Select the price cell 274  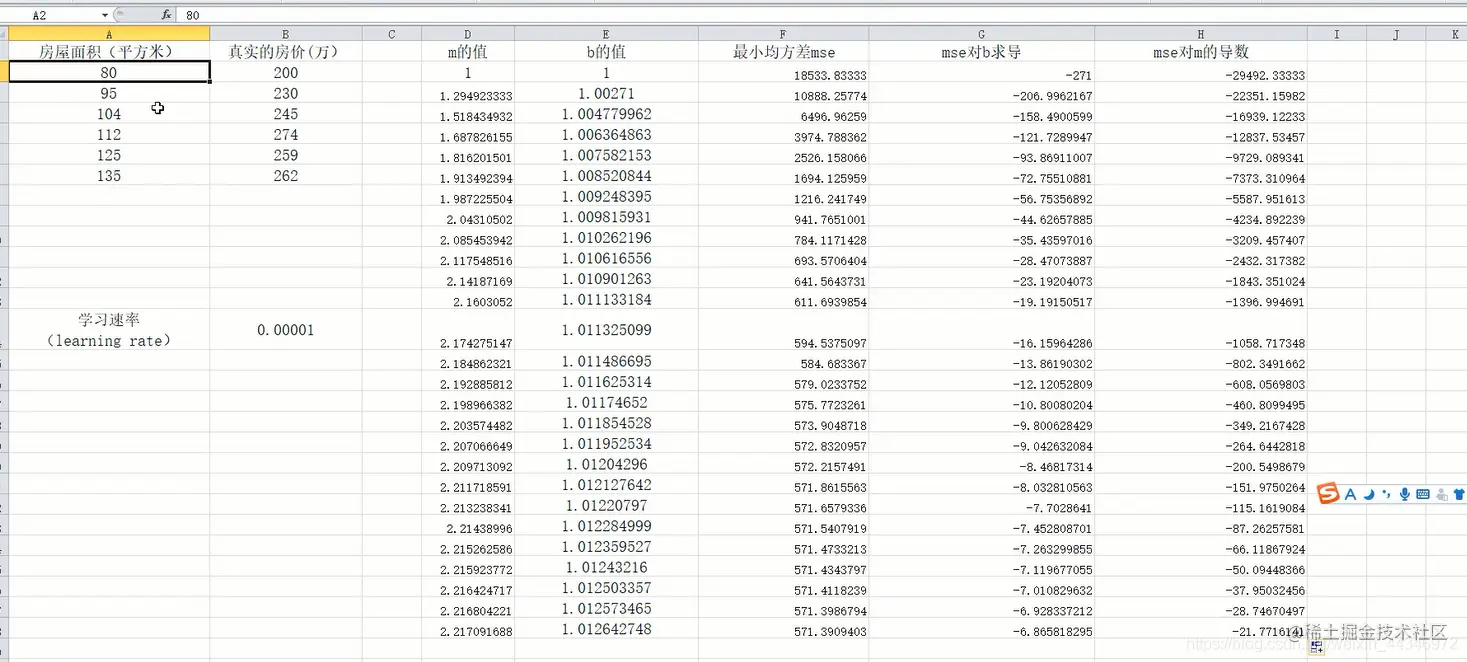[x=286, y=134]
